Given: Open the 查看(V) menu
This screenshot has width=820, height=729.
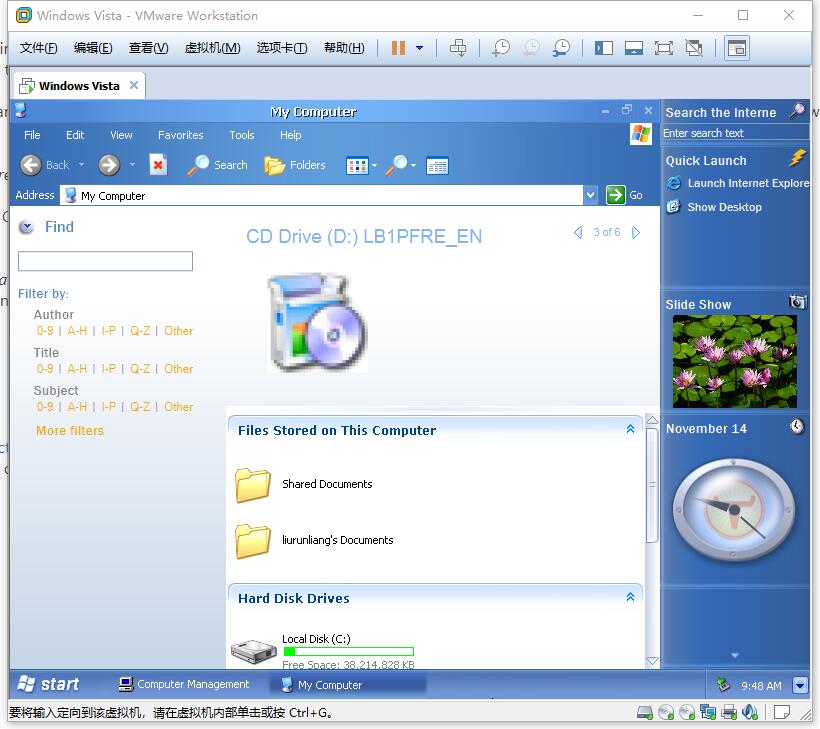Looking at the screenshot, I should point(149,48).
